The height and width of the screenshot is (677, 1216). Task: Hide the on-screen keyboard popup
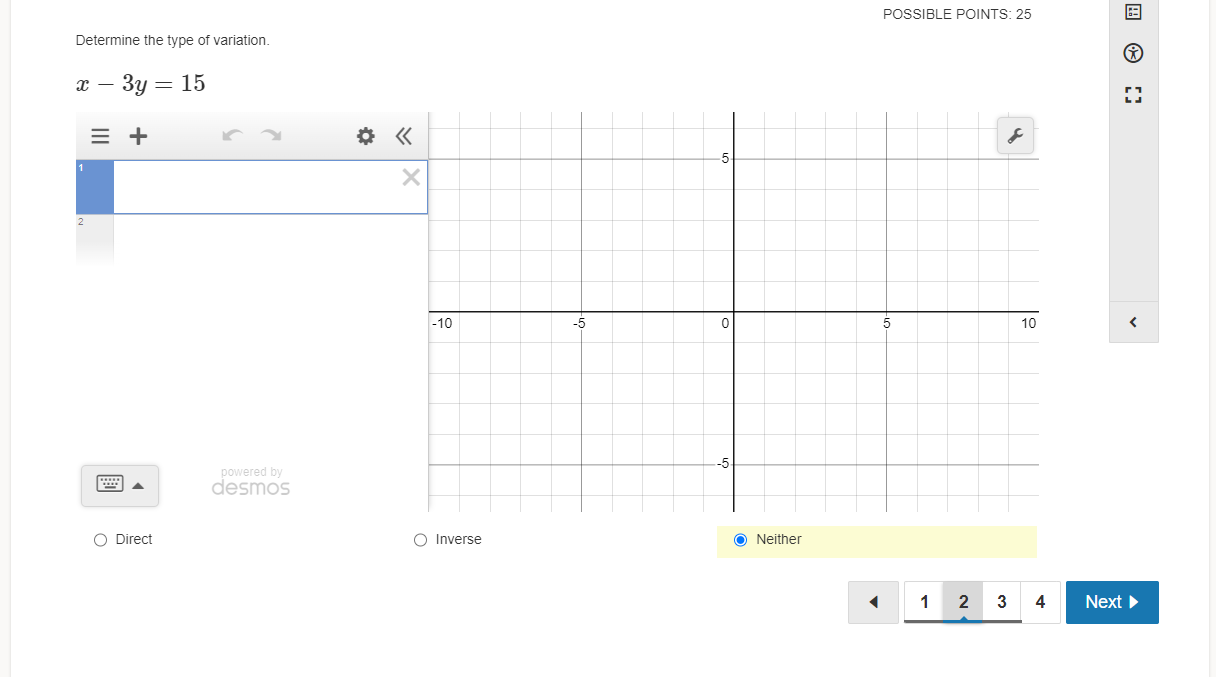click(x=119, y=485)
